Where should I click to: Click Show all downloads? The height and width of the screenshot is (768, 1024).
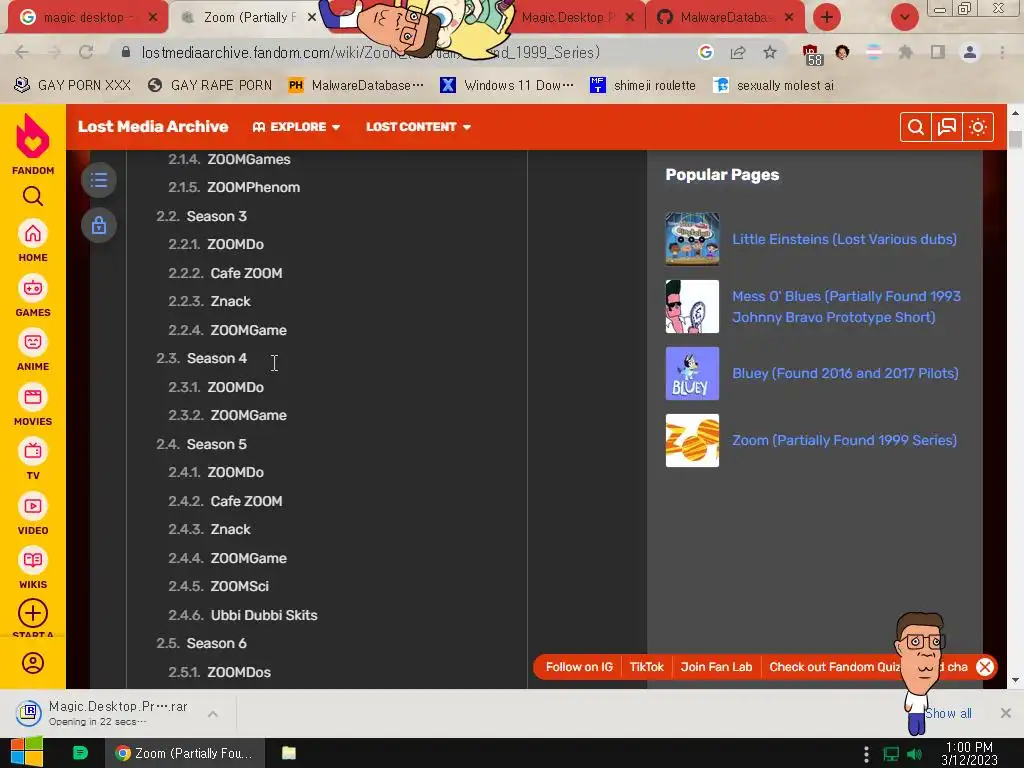(x=948, y=713)
